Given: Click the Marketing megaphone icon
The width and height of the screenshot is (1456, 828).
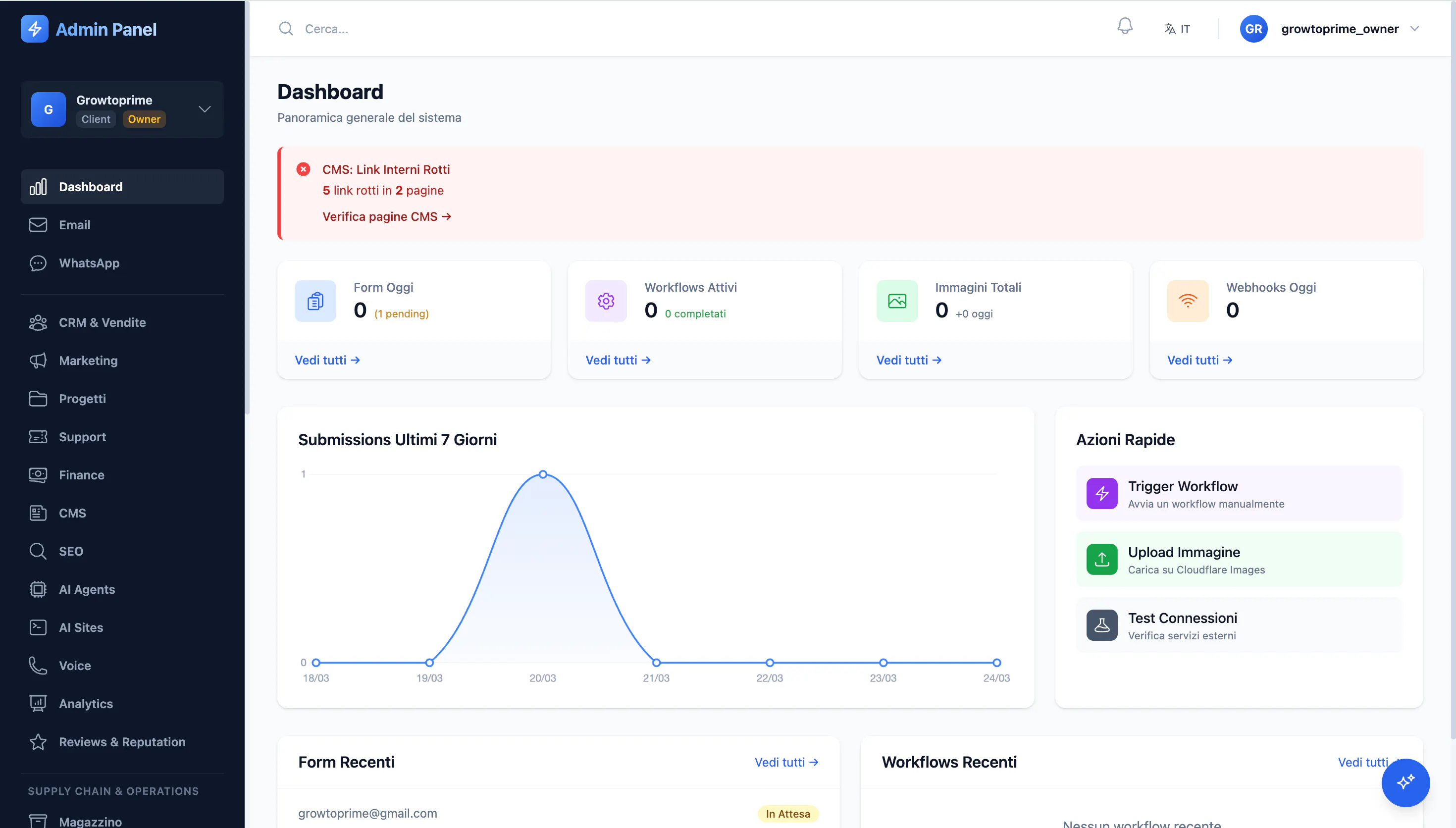Looking at the screenshot, I should coord(38,361).
